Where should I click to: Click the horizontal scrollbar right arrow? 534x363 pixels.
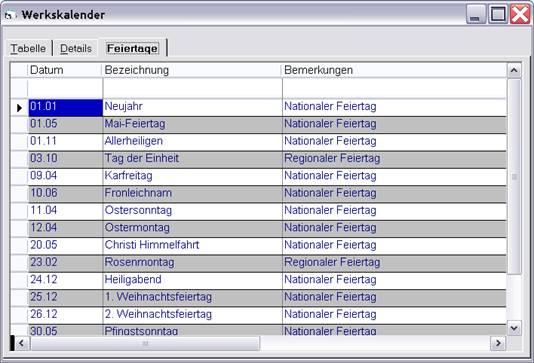tap(498, 343)
